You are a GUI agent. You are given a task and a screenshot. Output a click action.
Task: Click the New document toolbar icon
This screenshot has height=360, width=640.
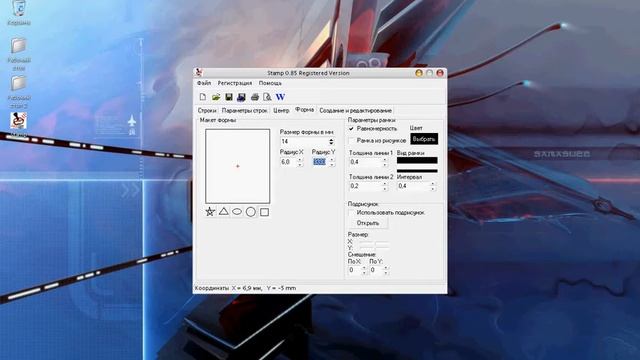click(x=203, y=97)
